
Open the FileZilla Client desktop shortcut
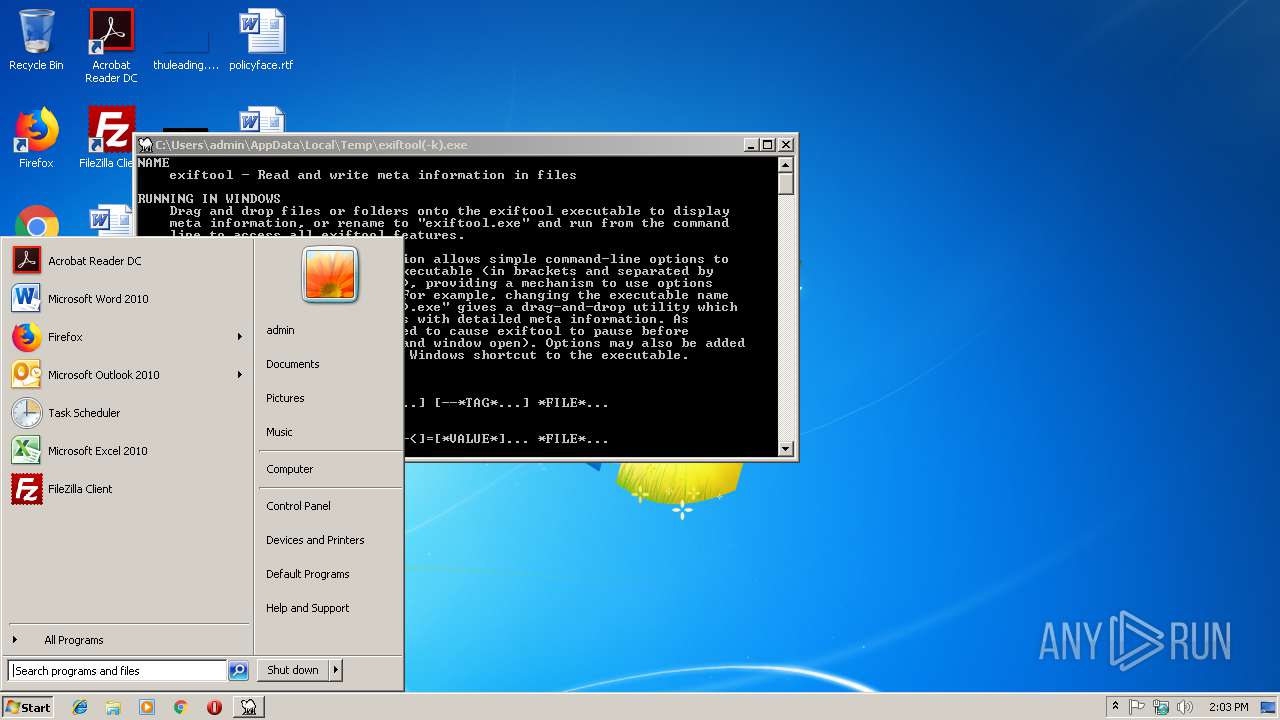109,138
